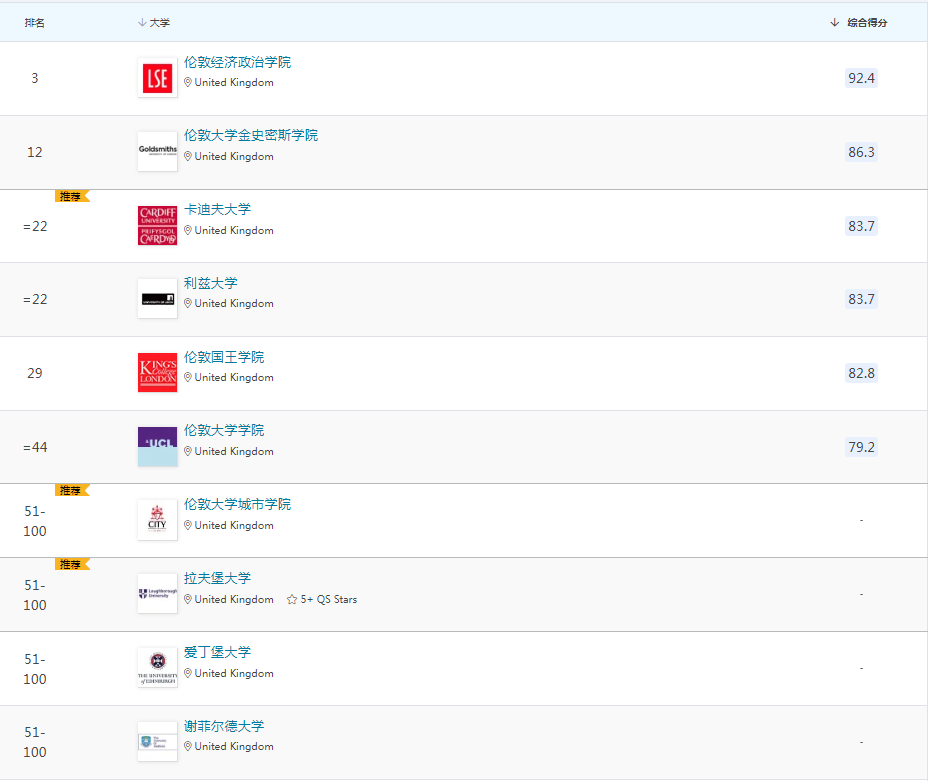Click the University of Edinburgh logo
The image size is (928, 781).
click(157, 668)
